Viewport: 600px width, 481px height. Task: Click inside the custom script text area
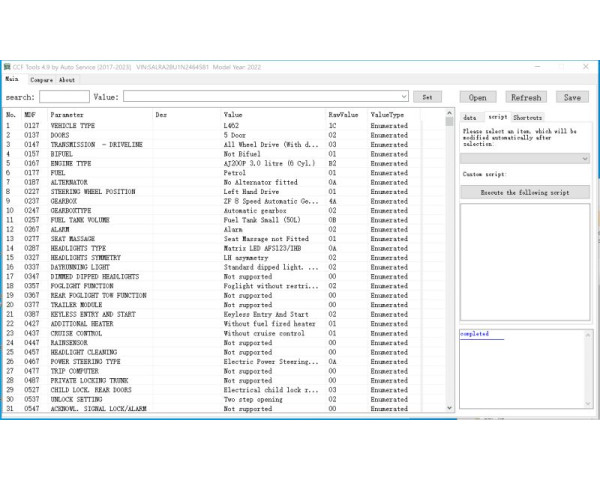tap(525, 260)
